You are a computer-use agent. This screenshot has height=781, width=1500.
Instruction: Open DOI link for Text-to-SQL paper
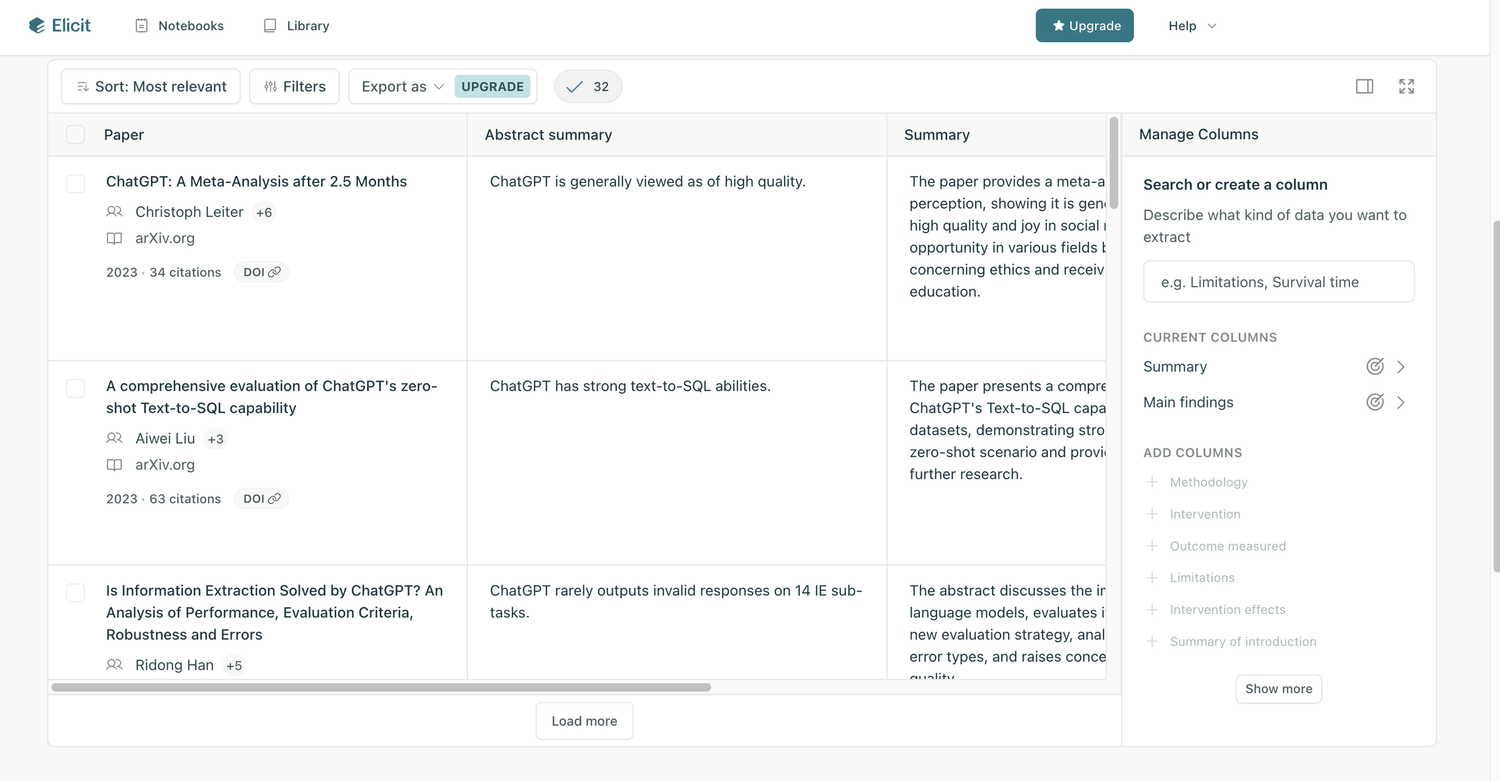(x=262, y=498)
